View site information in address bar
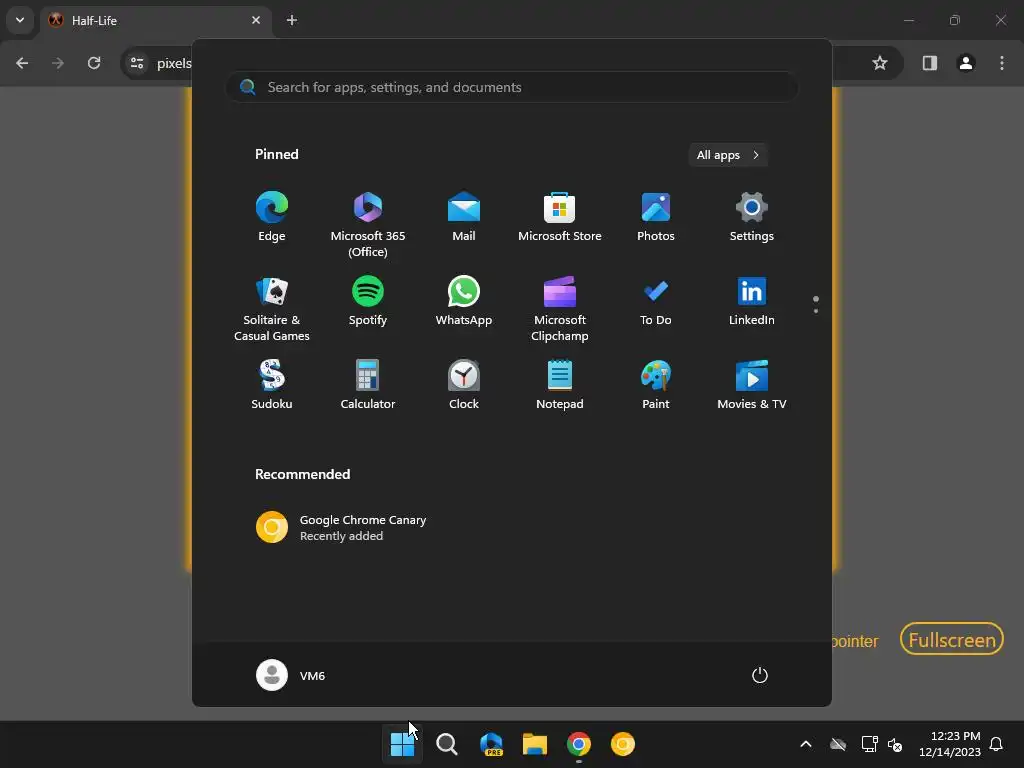 [137, 63]
